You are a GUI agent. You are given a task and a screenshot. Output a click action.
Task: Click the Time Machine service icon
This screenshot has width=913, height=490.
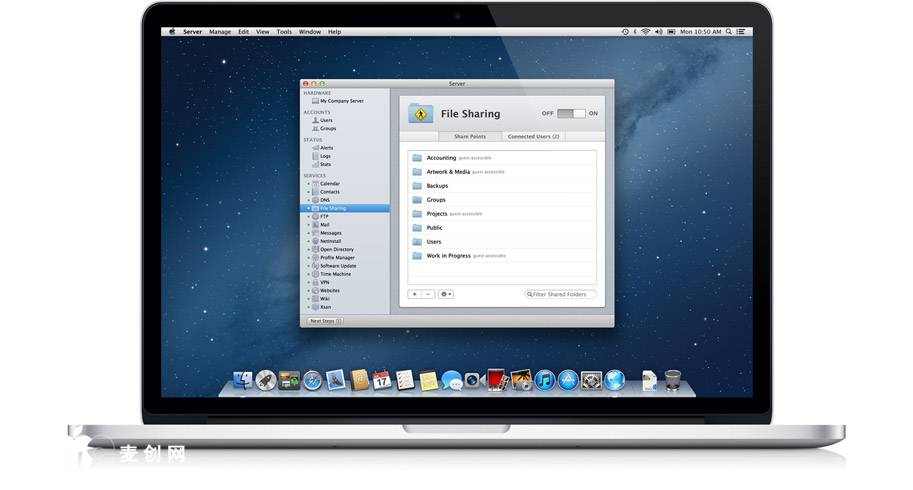tap(315, 274)
